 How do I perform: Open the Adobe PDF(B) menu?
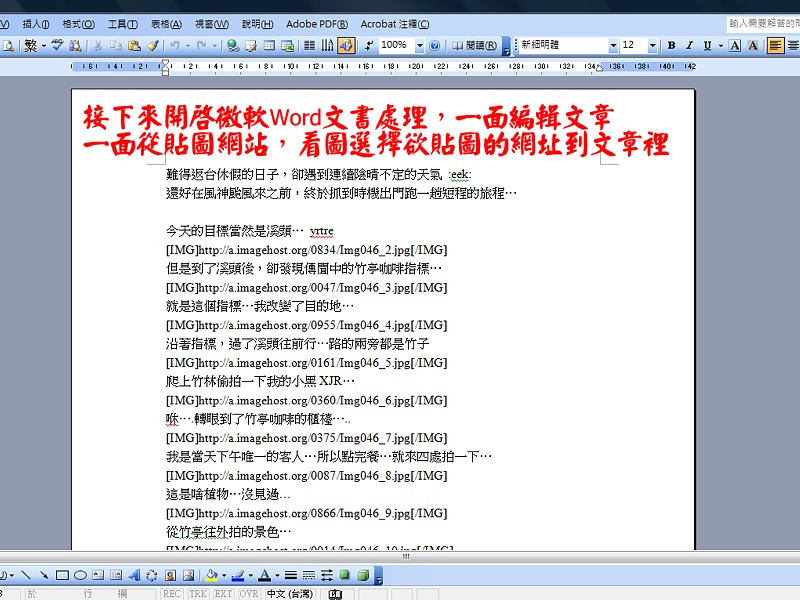[x=317, y=24]
